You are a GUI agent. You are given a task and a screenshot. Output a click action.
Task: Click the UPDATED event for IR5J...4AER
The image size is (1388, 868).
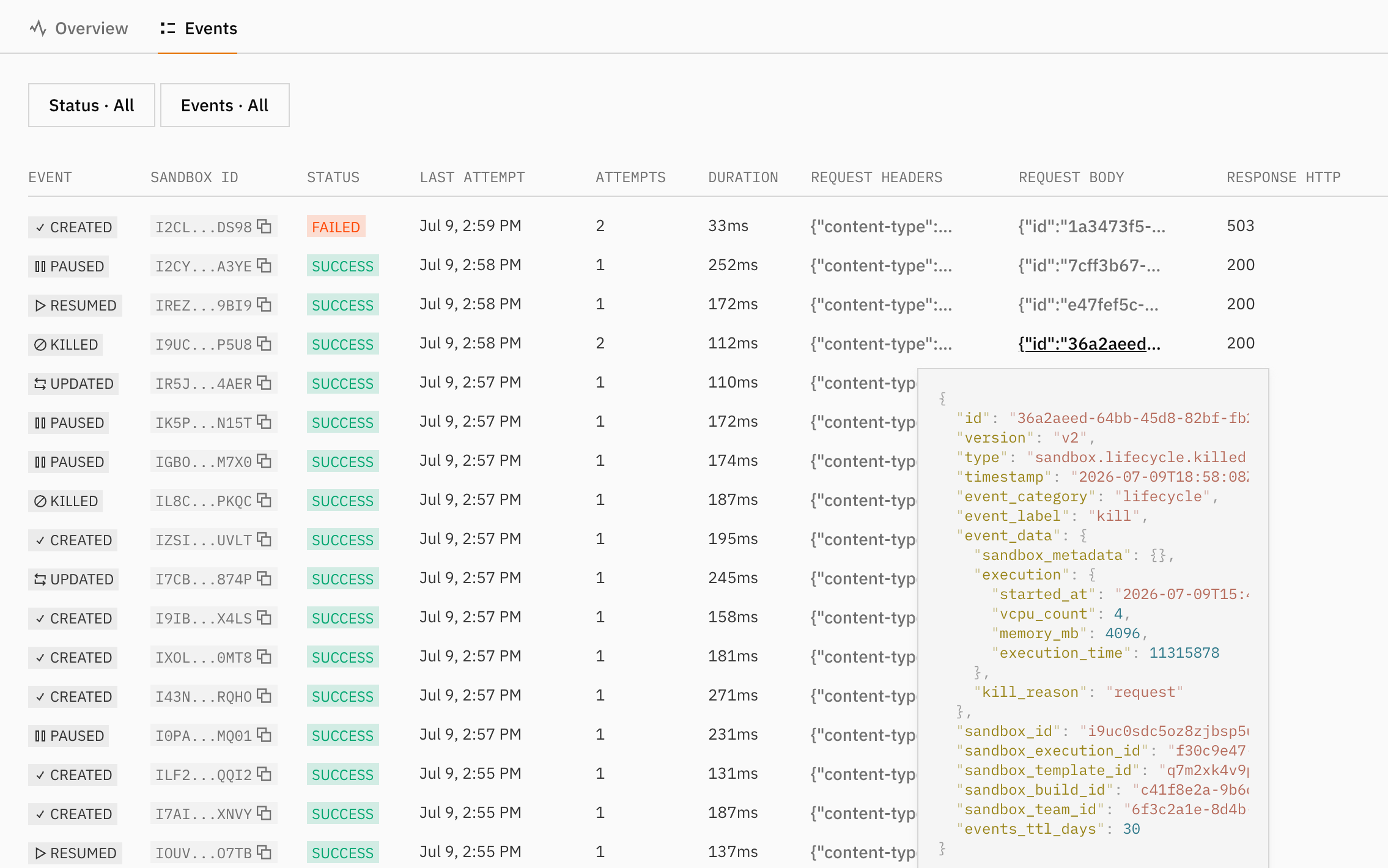tap(73, 383)
